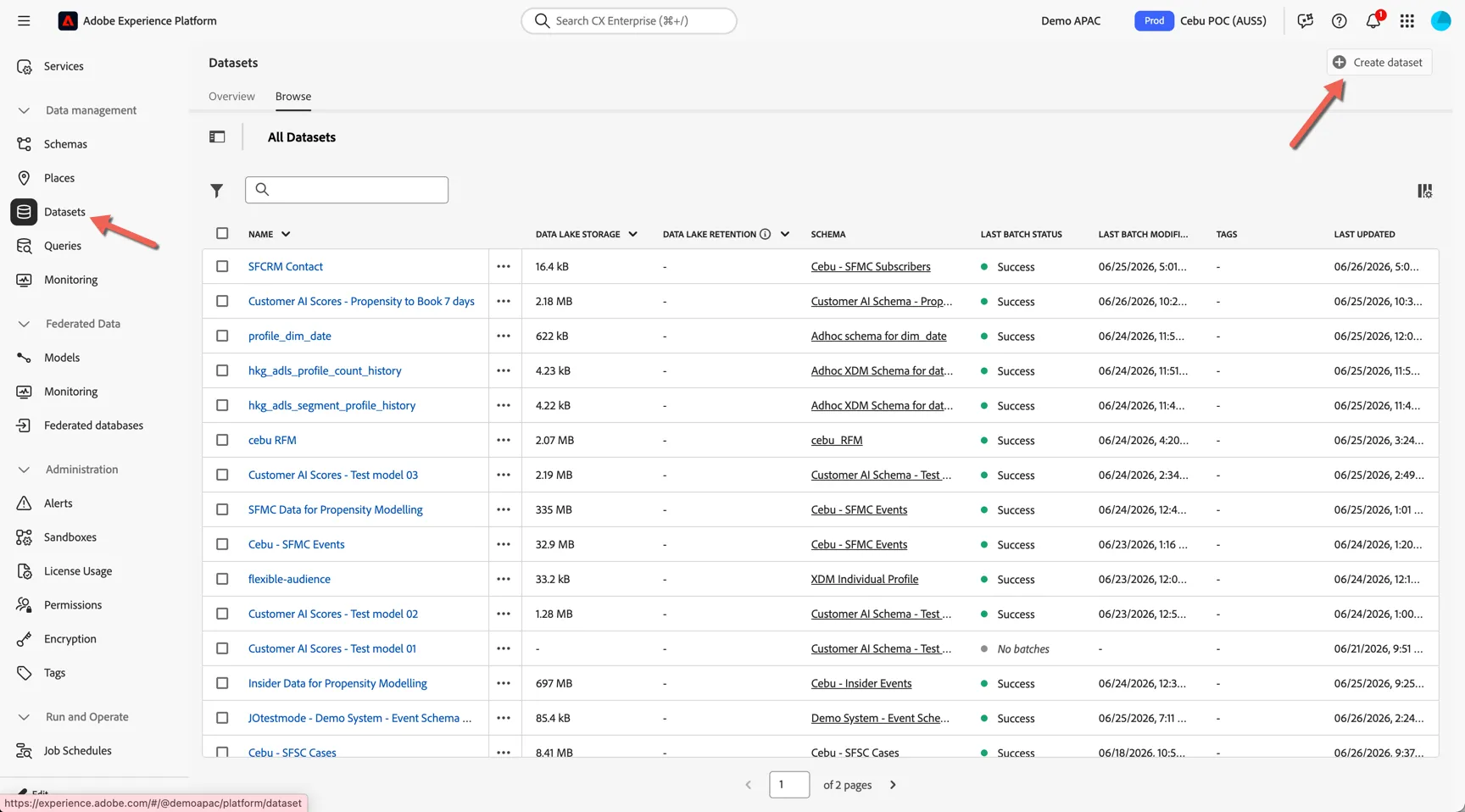Collapse the Administration section
This screenshot has height=812, width=1465.
[x=24, y=470]
